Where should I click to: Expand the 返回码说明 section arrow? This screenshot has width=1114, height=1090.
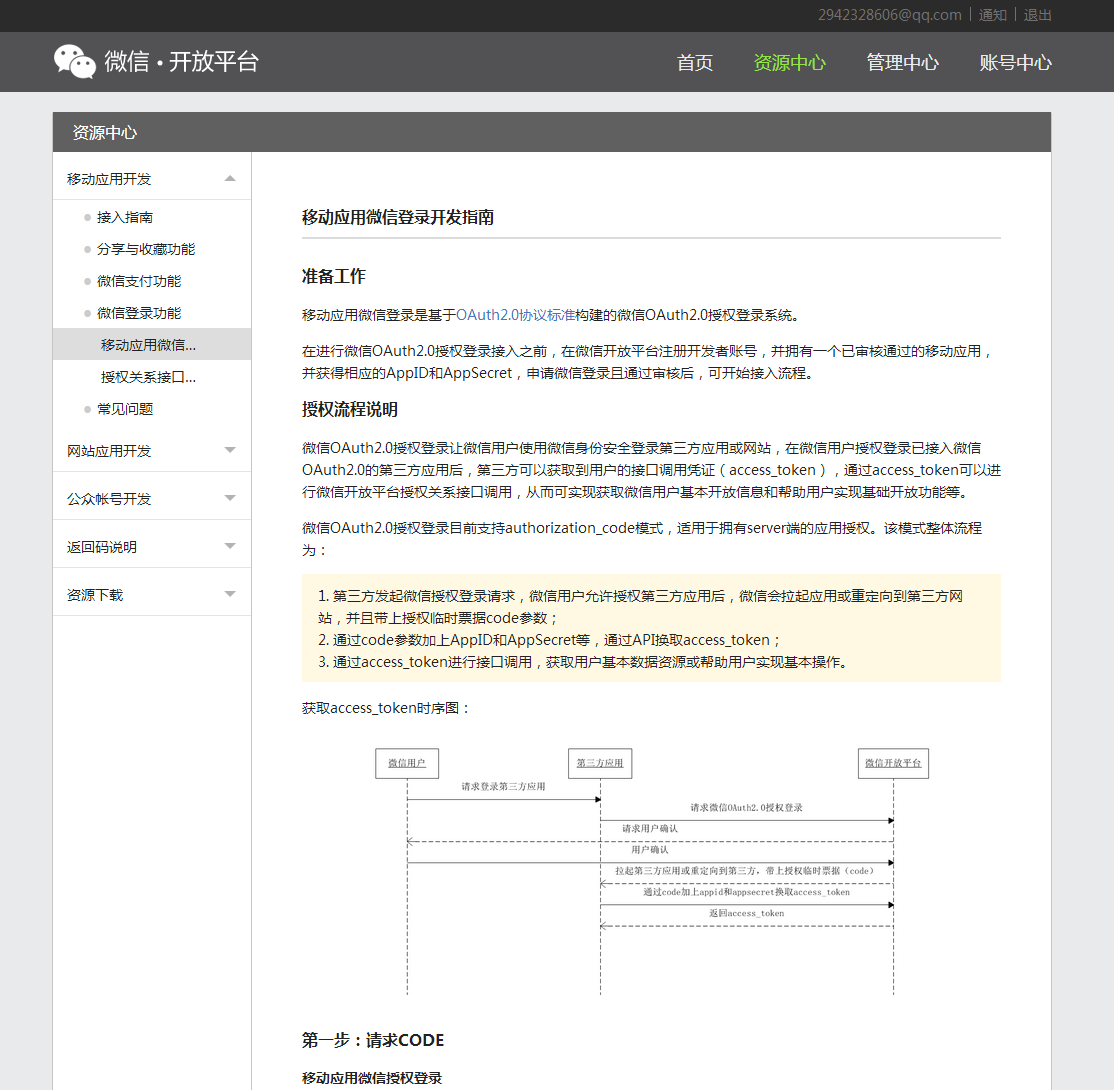tap(229, 546)
